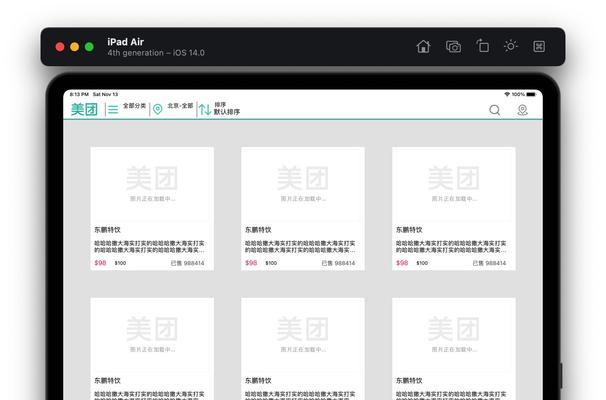
Task: Click the green location pin icon
Action: (x=157, y=109)
